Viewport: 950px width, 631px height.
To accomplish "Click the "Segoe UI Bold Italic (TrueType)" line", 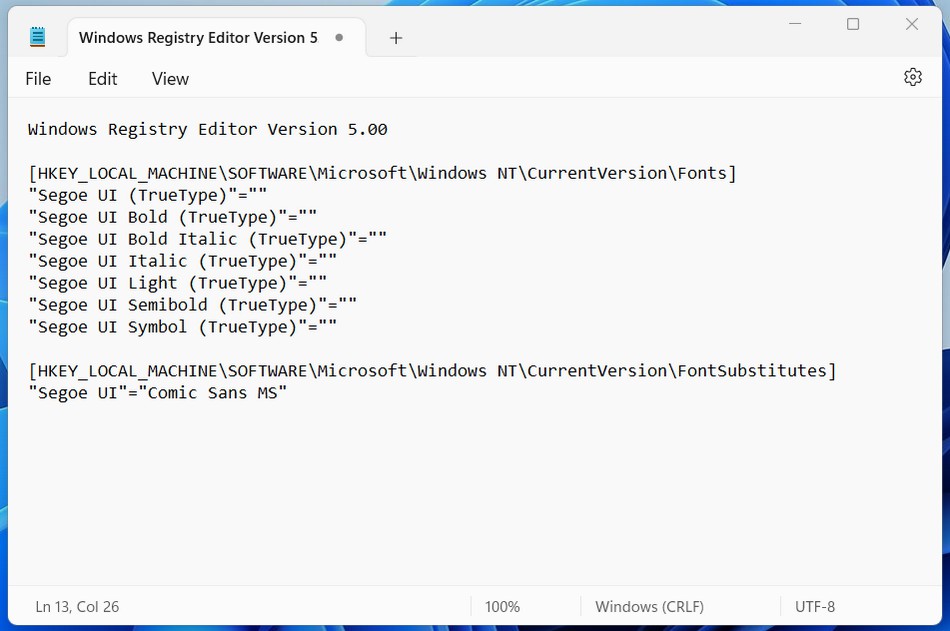I will coord(207,239).
